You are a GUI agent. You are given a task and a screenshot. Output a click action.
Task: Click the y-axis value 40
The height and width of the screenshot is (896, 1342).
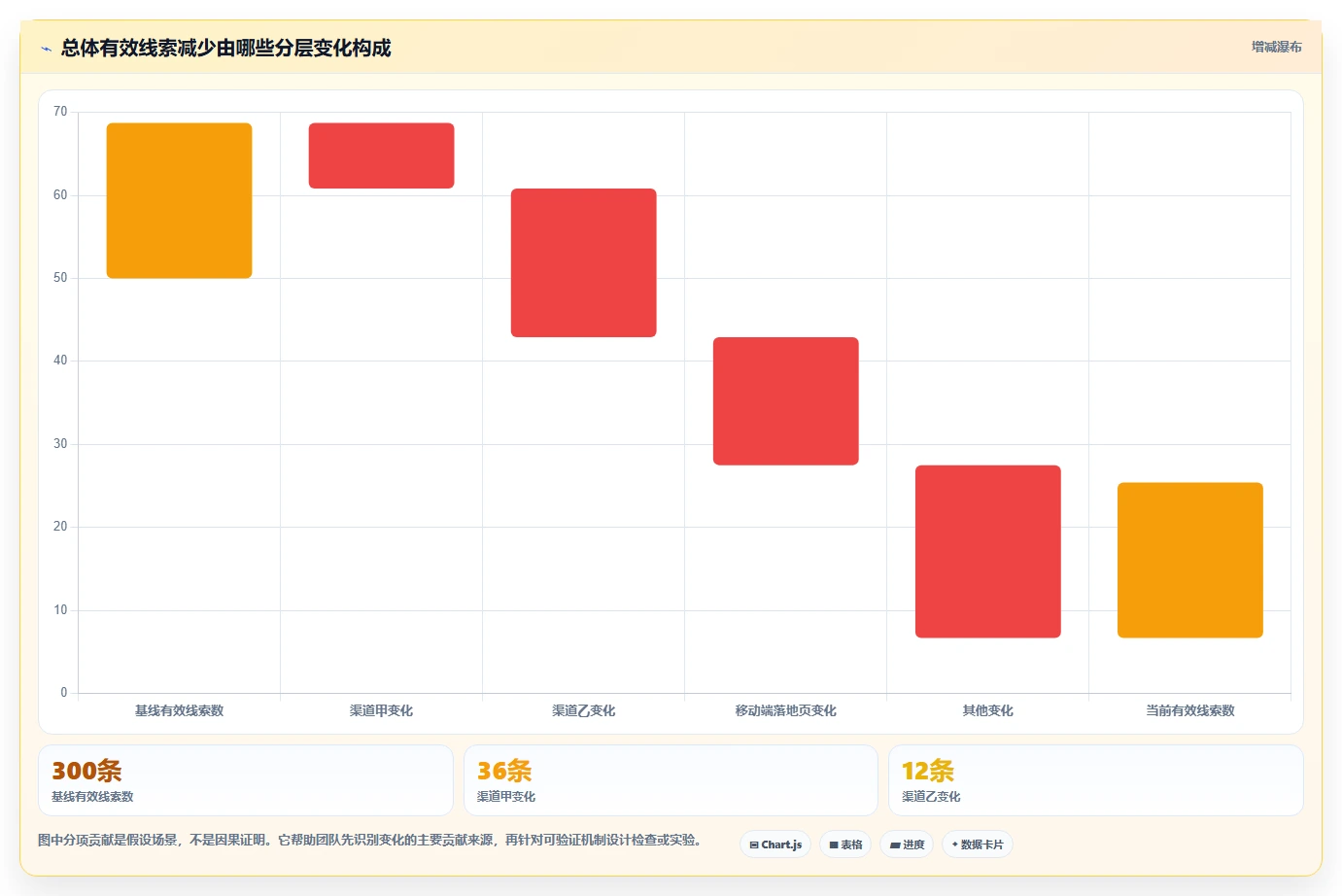point(60,361)
